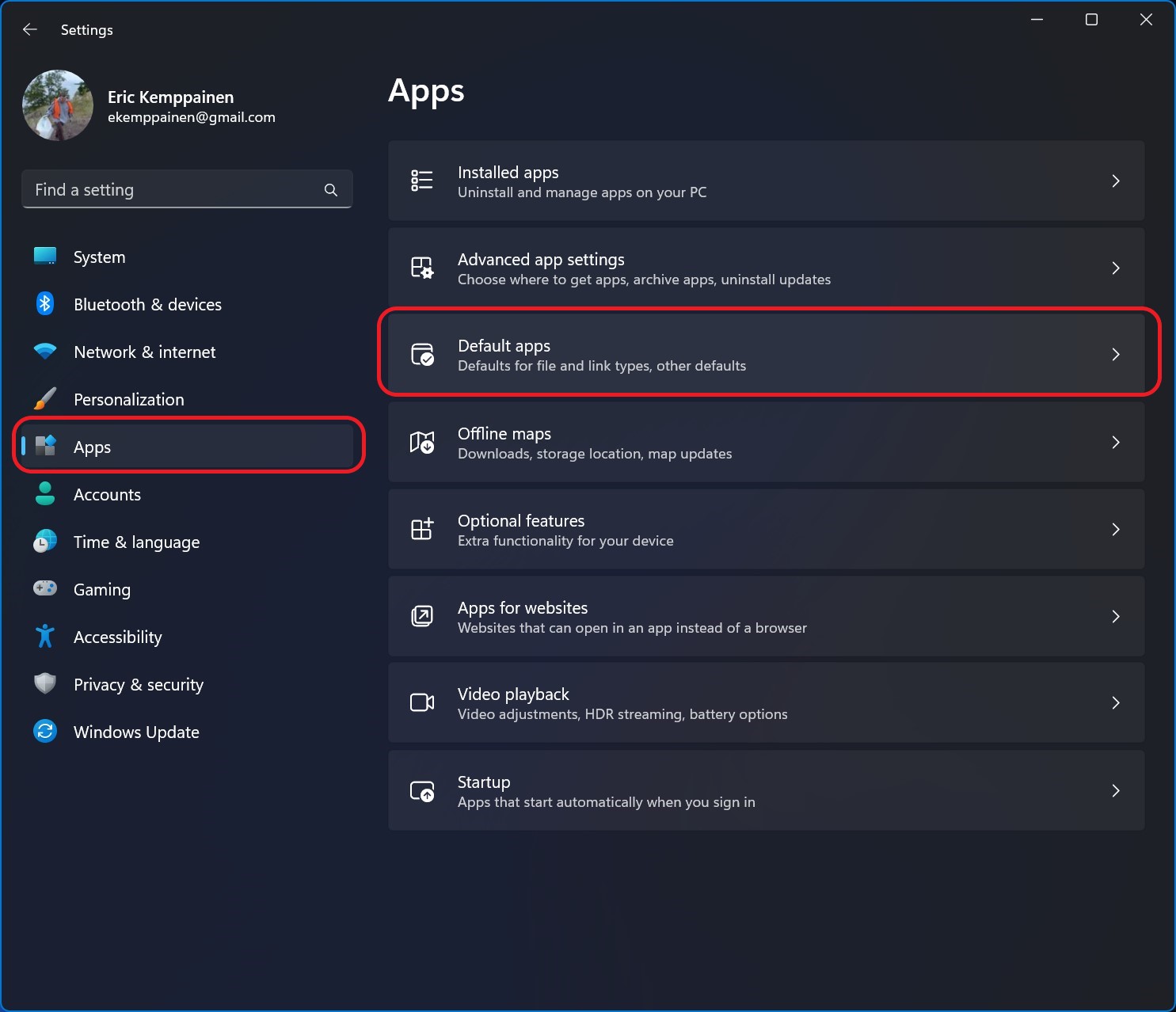Click the Optional features grid icon

pyautogui.click(x=422, y=529)
